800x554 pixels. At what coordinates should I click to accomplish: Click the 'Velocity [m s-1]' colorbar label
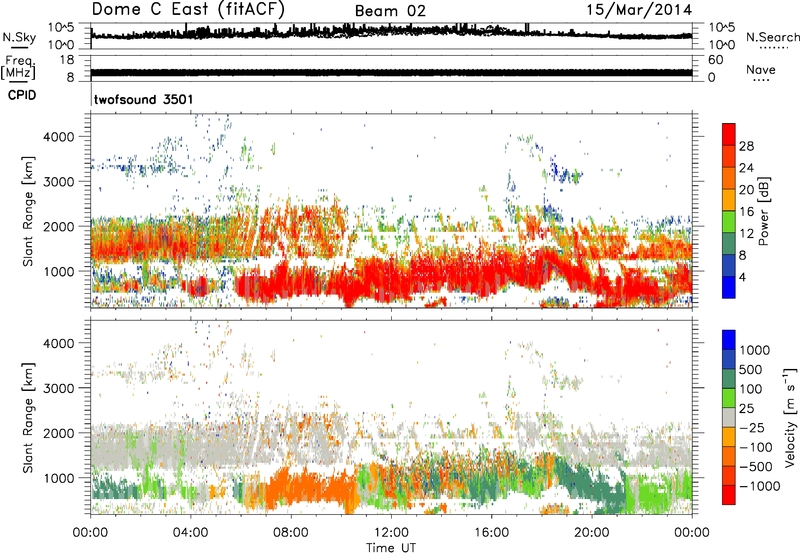click(x=790, y=417)
